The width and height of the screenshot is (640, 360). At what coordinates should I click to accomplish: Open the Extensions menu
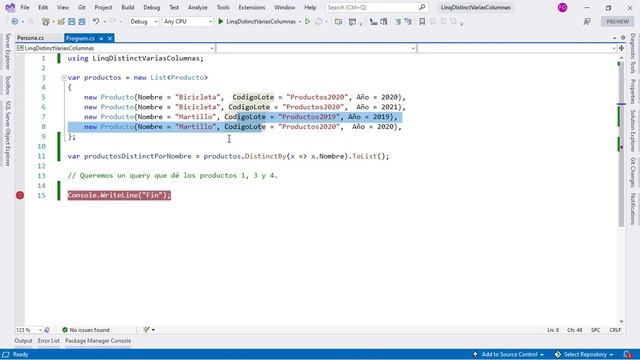click(x=251, y=7)
